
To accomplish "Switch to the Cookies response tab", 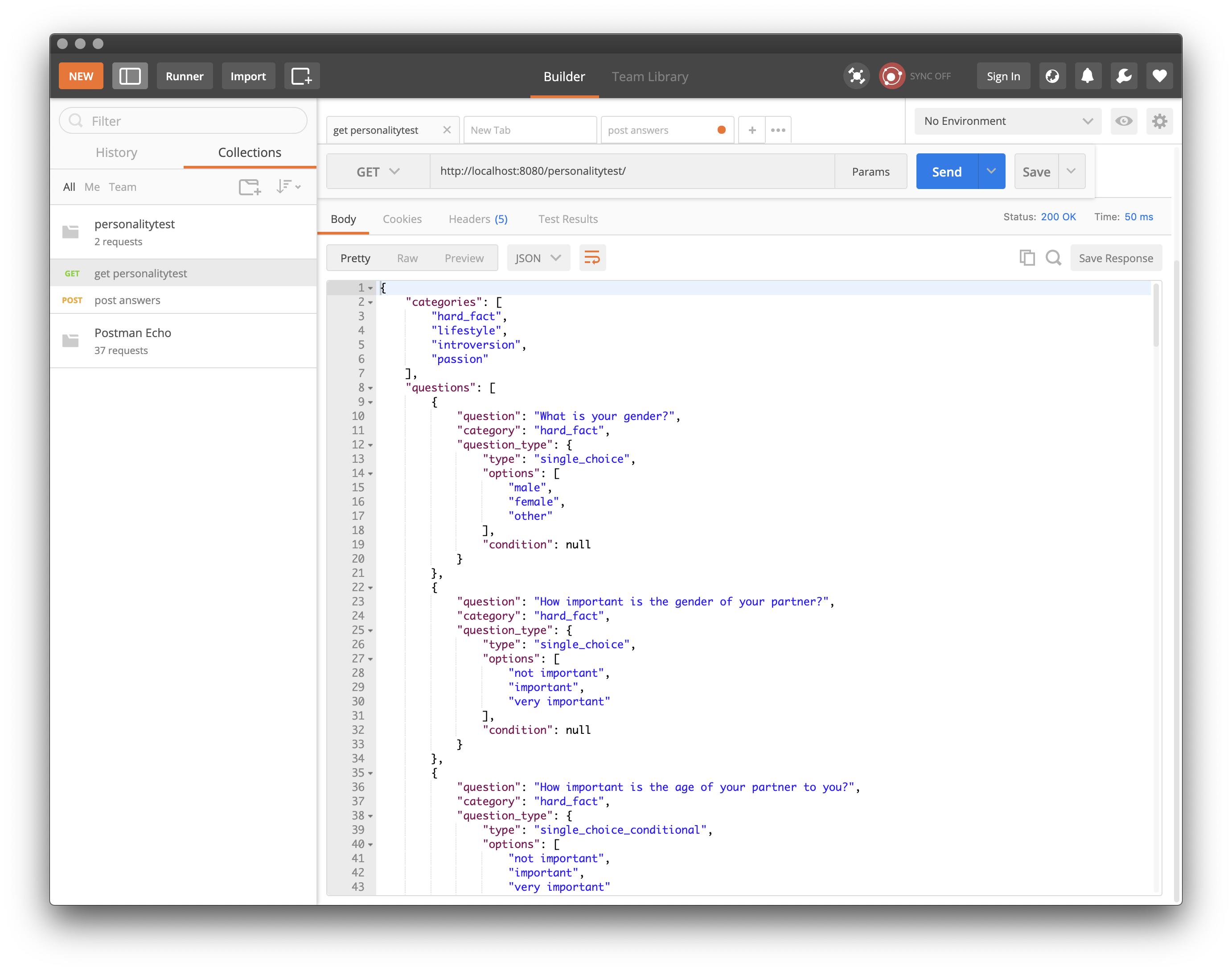I will click(x=402, y=219).
